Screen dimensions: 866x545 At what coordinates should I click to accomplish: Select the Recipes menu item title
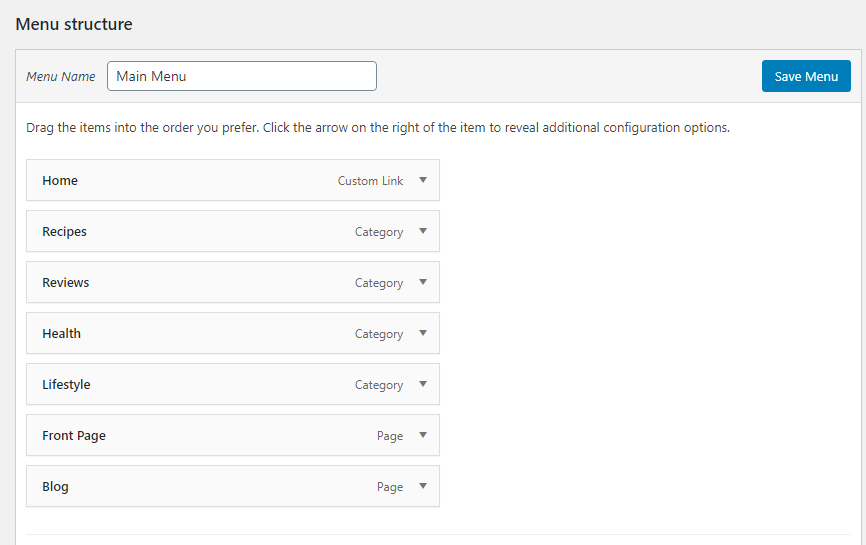coord(64,232)
